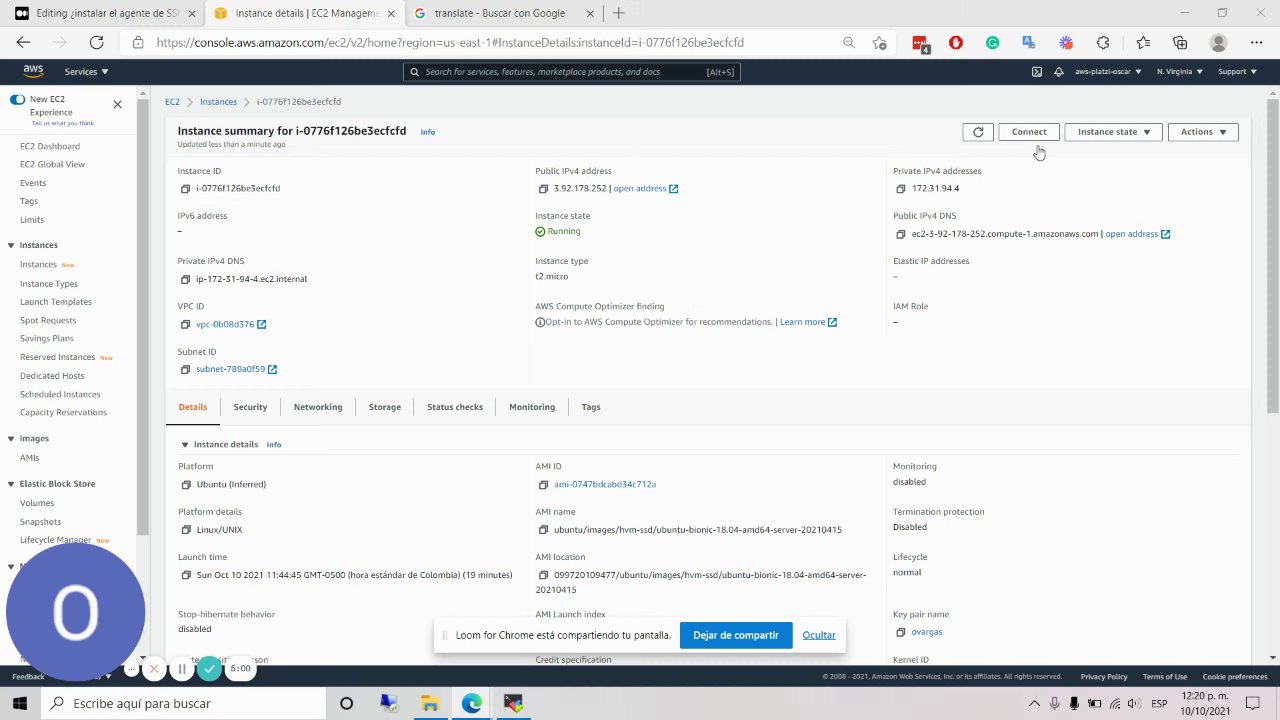
Task: Copy the Private IPv4 DNS name
Action: coord(185,279)
